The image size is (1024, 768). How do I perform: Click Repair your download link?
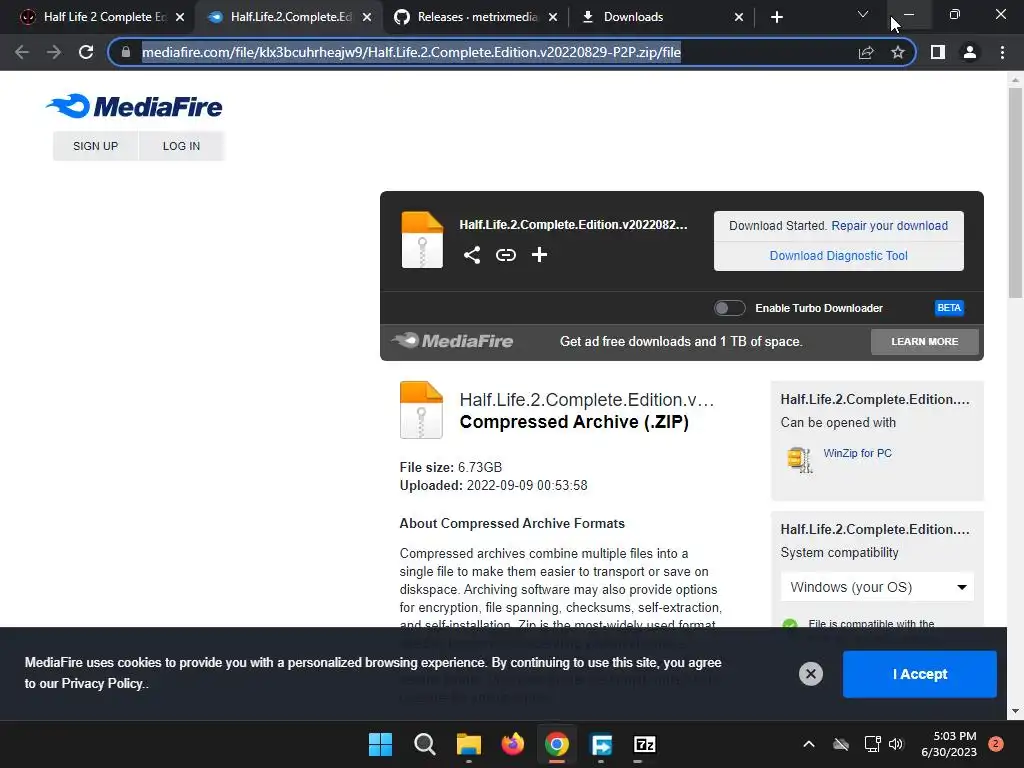pos(889,225)
